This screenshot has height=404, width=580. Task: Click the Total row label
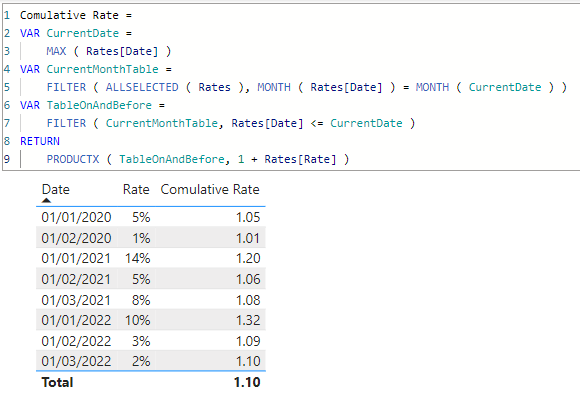point(57,382)
